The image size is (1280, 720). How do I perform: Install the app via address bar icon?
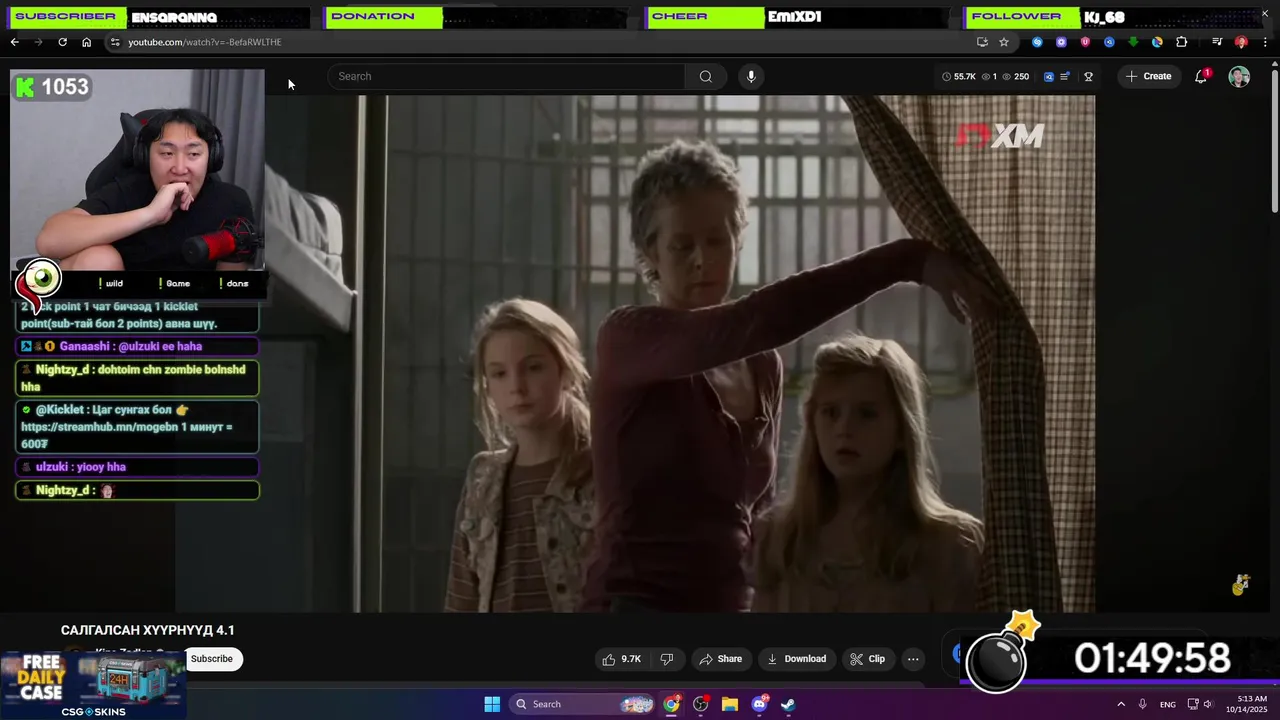(x=982, y=42)
